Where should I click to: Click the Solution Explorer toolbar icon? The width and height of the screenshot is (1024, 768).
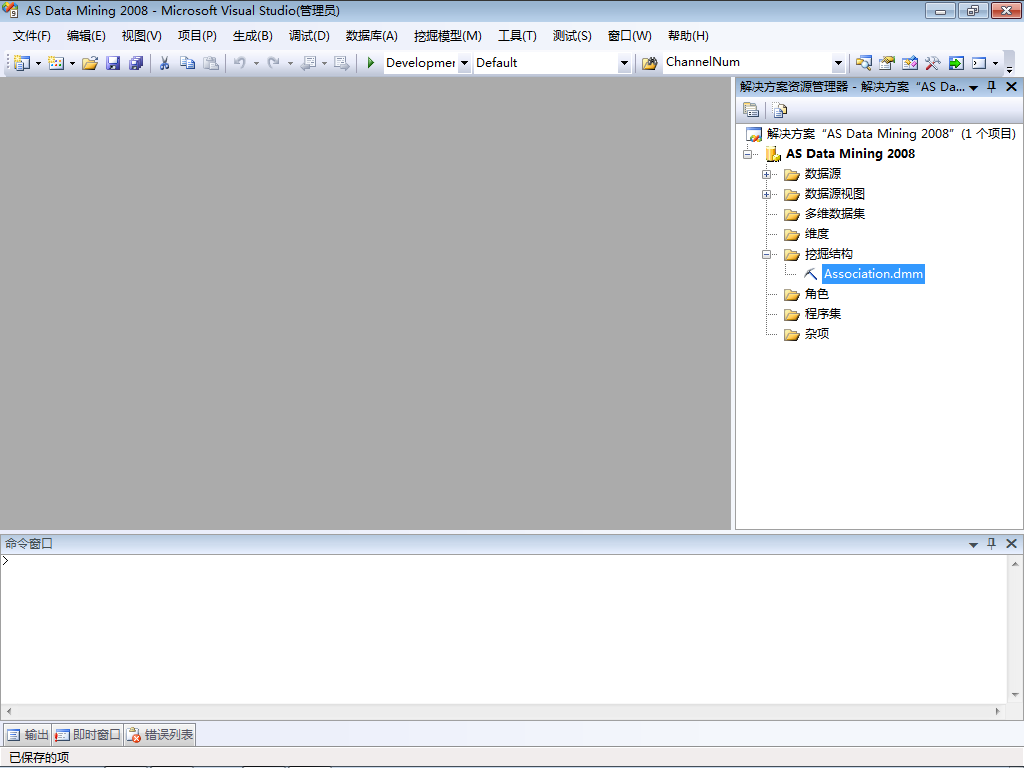(x=863, y=63)
